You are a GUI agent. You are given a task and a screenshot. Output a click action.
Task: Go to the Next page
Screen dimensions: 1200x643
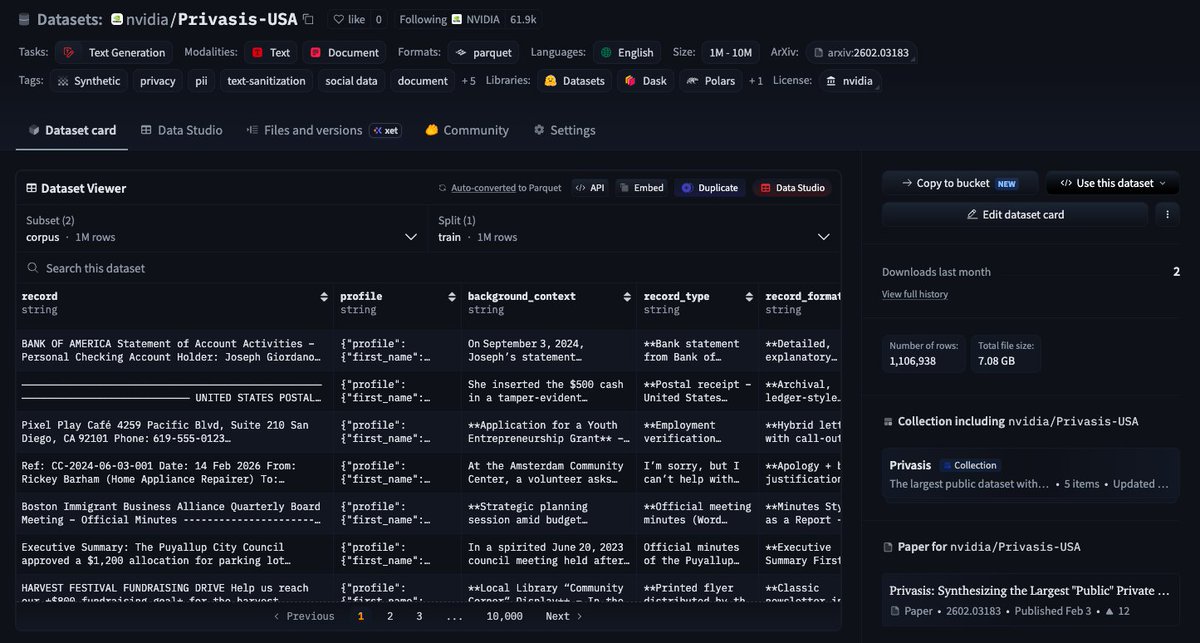point(564,616)
